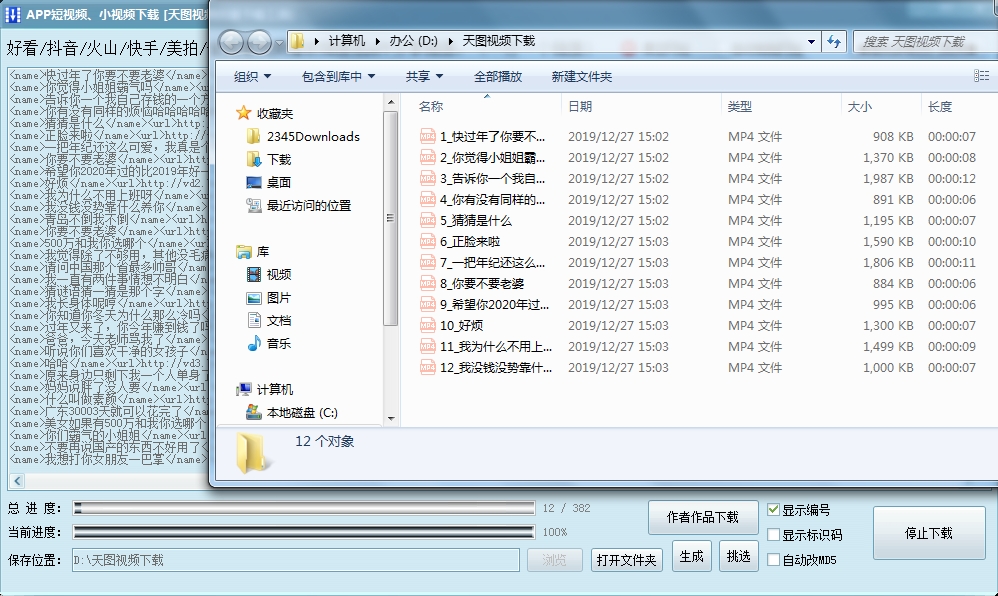Click the 挑选 button
998x596 pixels.
coord(738,557)
